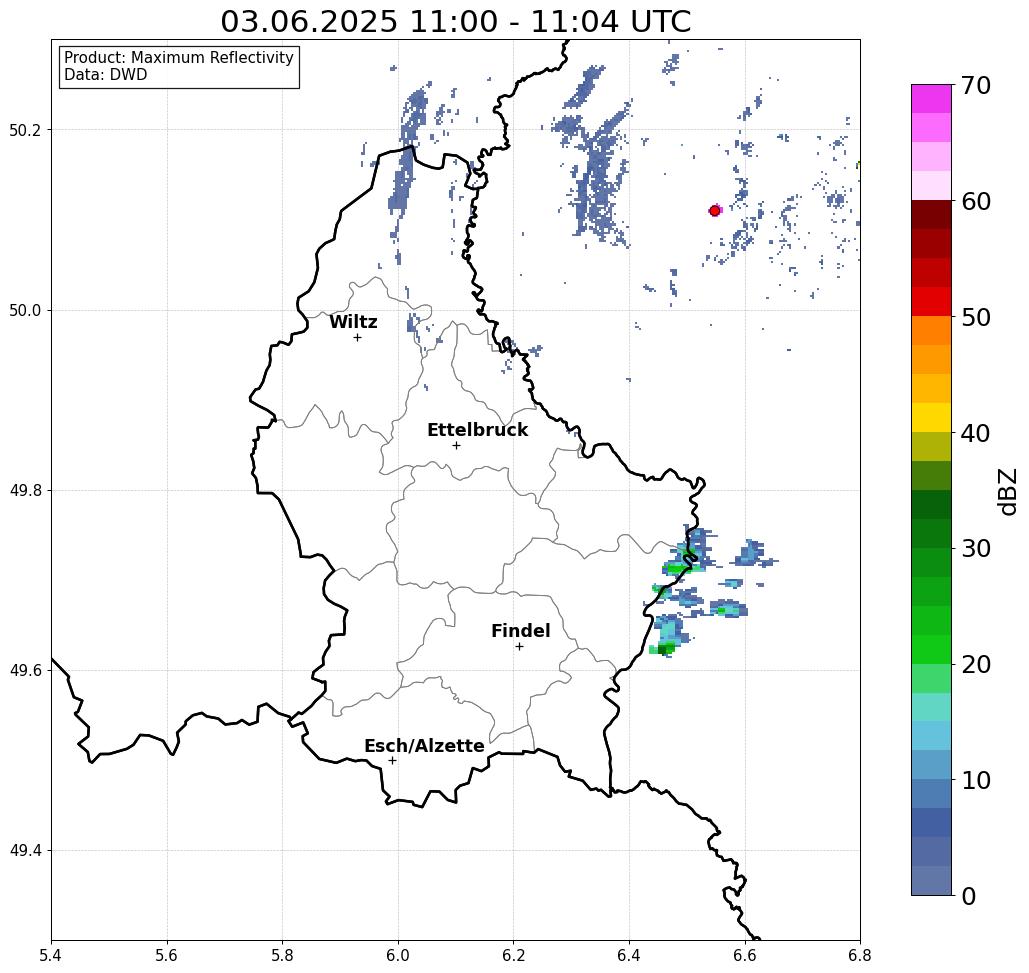Click the longitude tick label 5.8
1029x973 pixels.
(x=282, y=956)
